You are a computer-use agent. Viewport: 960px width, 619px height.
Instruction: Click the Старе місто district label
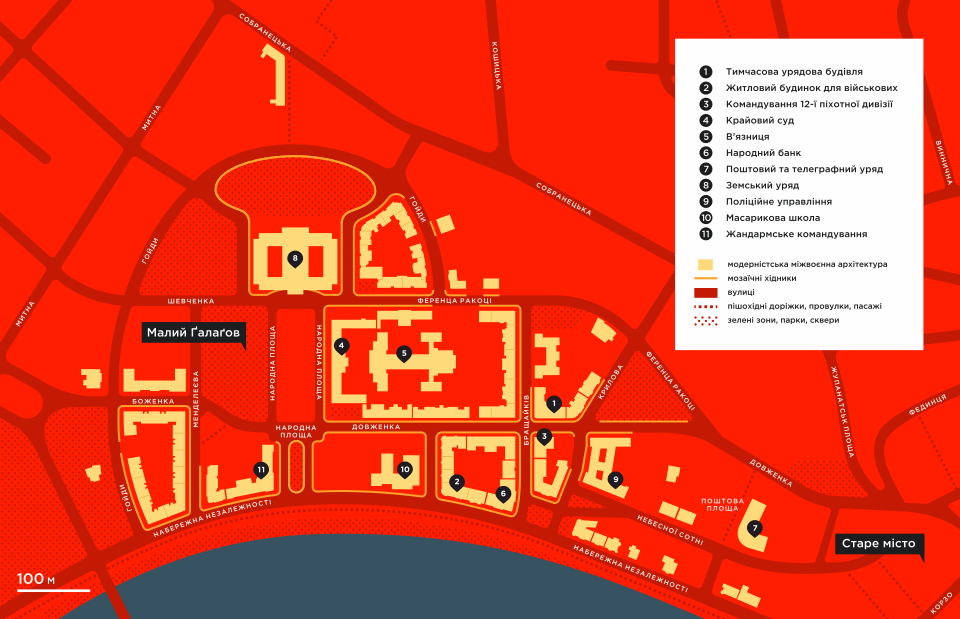click(878, 544)
